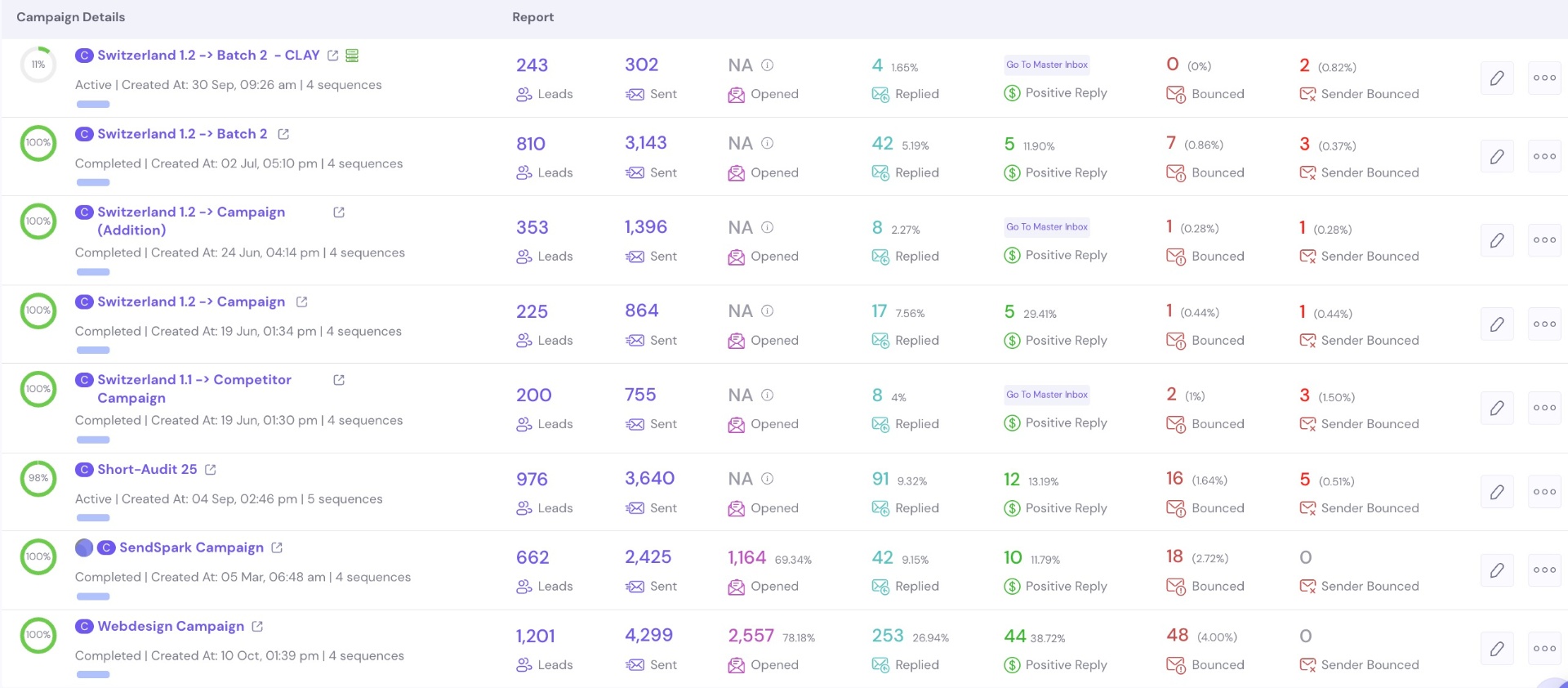Image resolution: width=1568 pixels, height=688 pixels.
Task: Click the edit pencil for Webdesign Campaign
Action: click(1497, 649)
